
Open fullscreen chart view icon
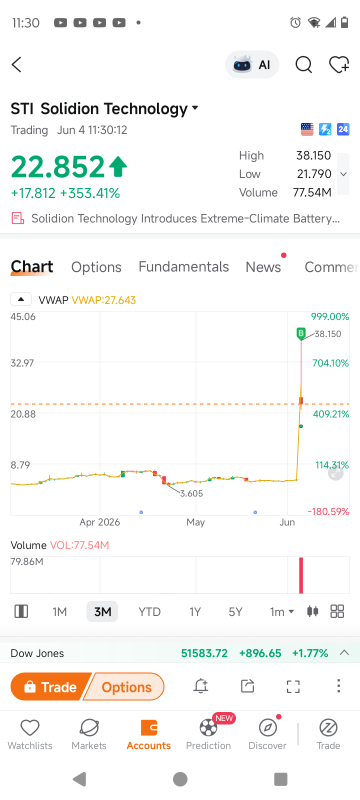pyautogui.click(x=293, y=686)
